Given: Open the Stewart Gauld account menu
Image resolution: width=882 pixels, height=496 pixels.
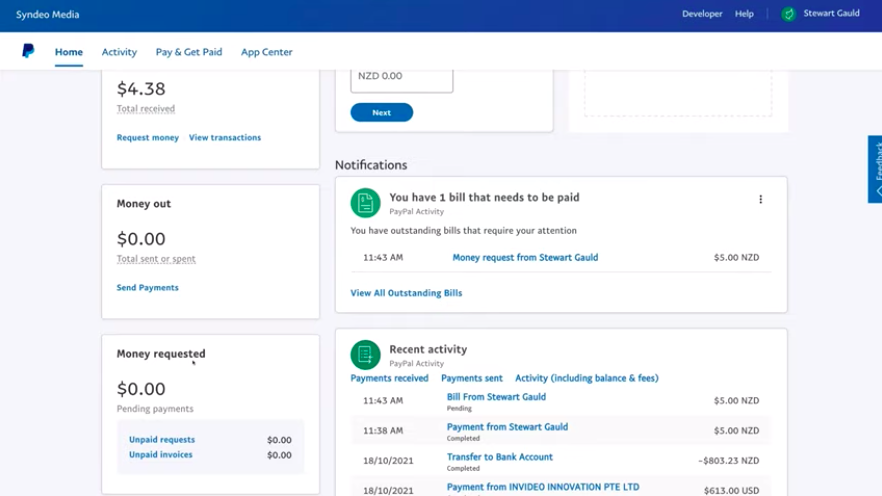Looking at the screenshot, I should [831, 13].
